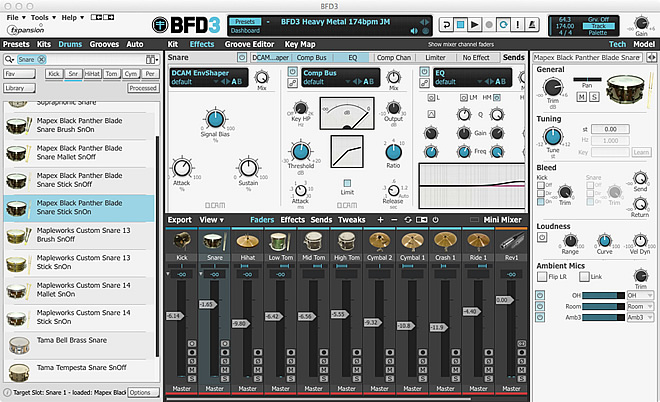Select the Crash 1 cymbal icon in mixer
This screenshot has width=660, height=402.
(x=445, y=241)
